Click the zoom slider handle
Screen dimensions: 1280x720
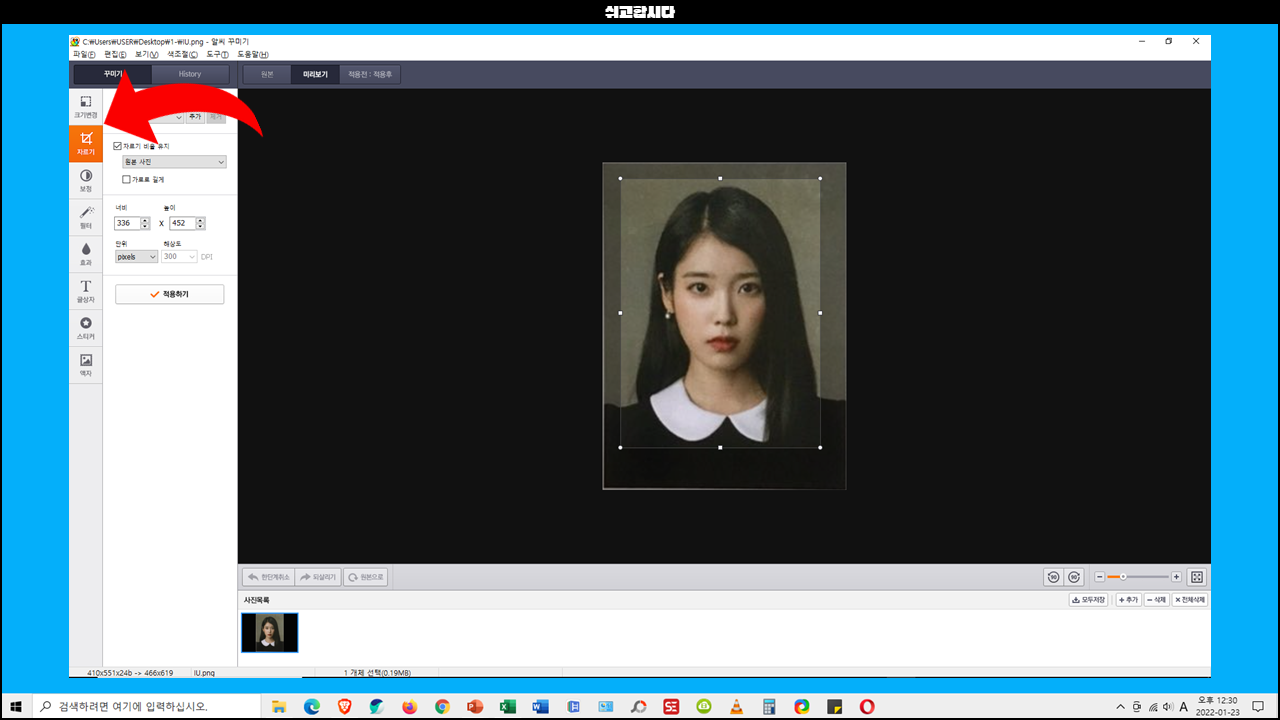tap(1123, 577)
